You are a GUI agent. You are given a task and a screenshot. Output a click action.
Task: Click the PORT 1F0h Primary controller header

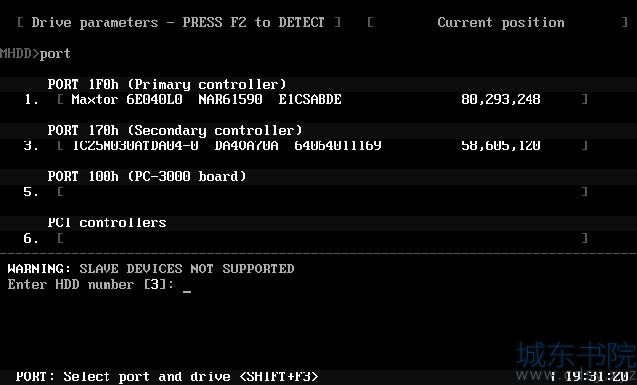click(167, 84)
